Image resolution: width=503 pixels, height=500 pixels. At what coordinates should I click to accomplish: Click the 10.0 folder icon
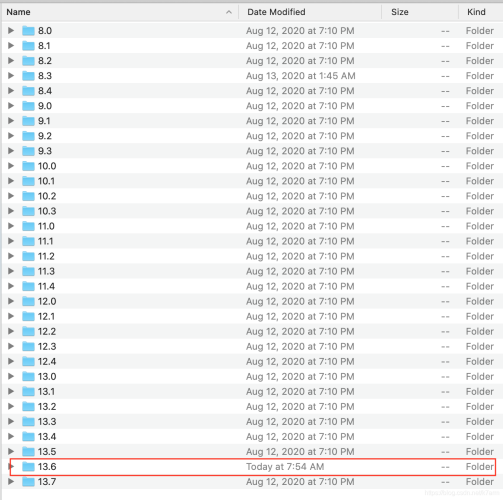28,166
